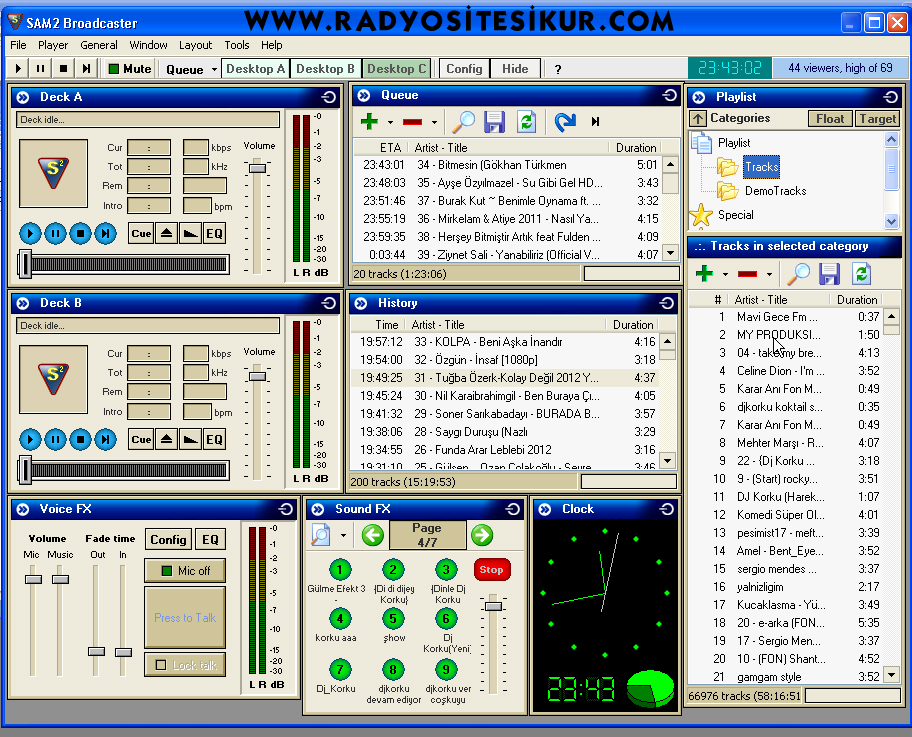The width and height of the screenshot is (912, 737).
Task: Click the eject icon on Deck A
Action: [166, 234]
